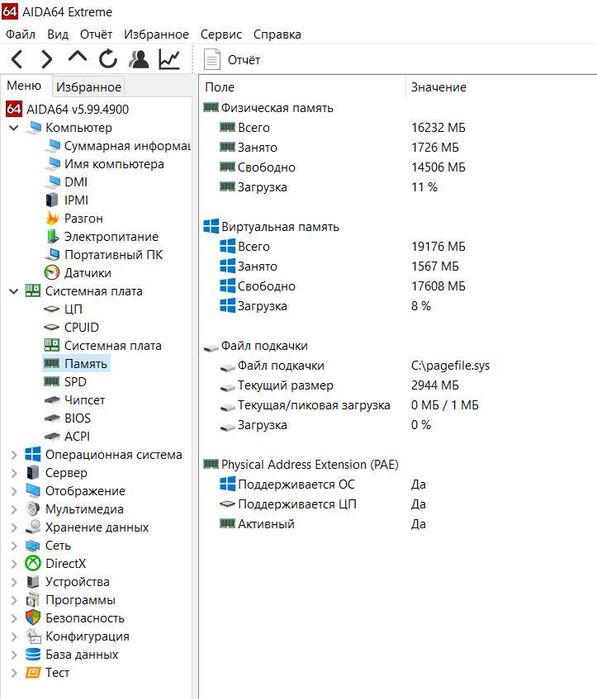Click the Отображение monitor icon
Screen dimensions: 597x699
point(33,491)
